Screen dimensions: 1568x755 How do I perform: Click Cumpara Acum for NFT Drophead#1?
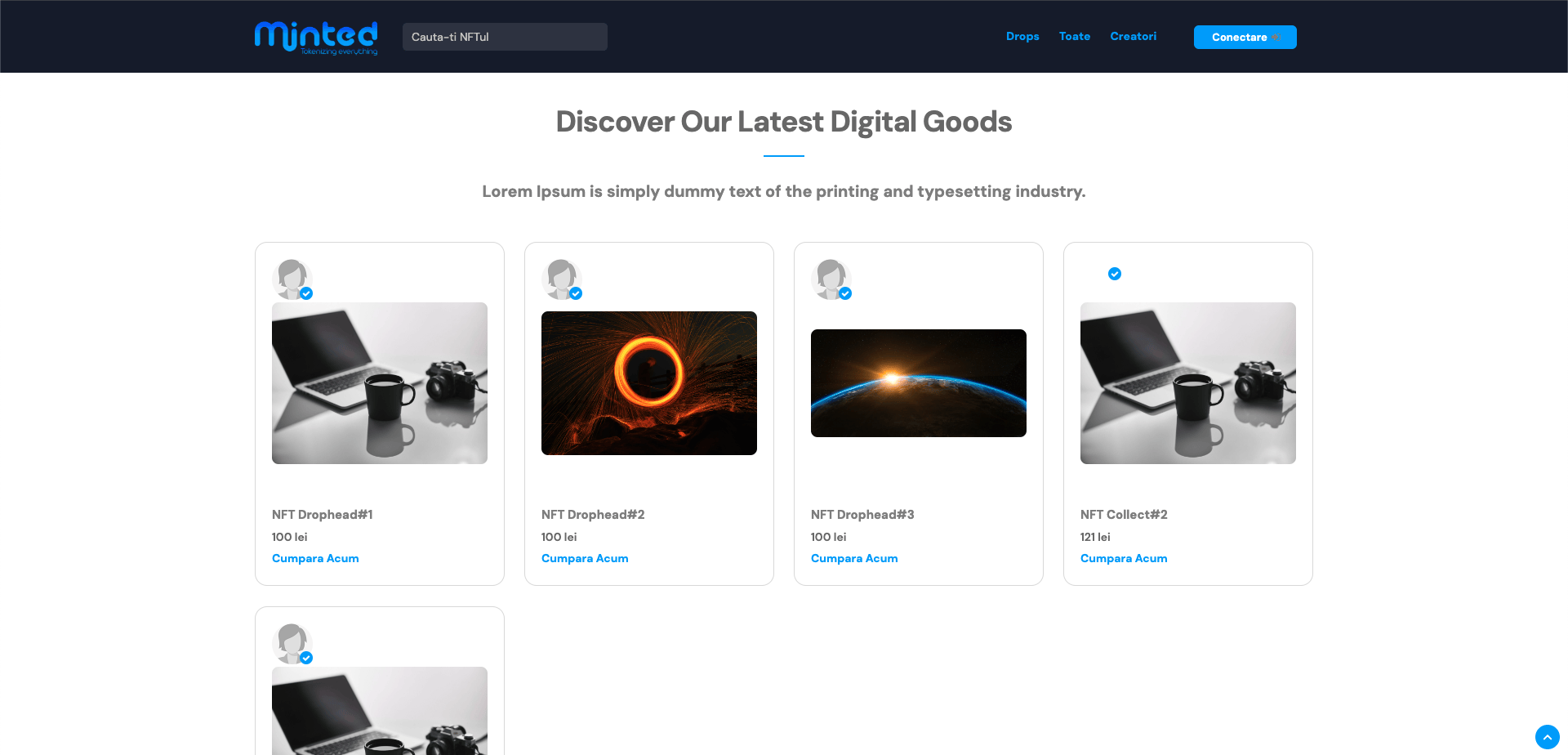[x=315, y=559]
